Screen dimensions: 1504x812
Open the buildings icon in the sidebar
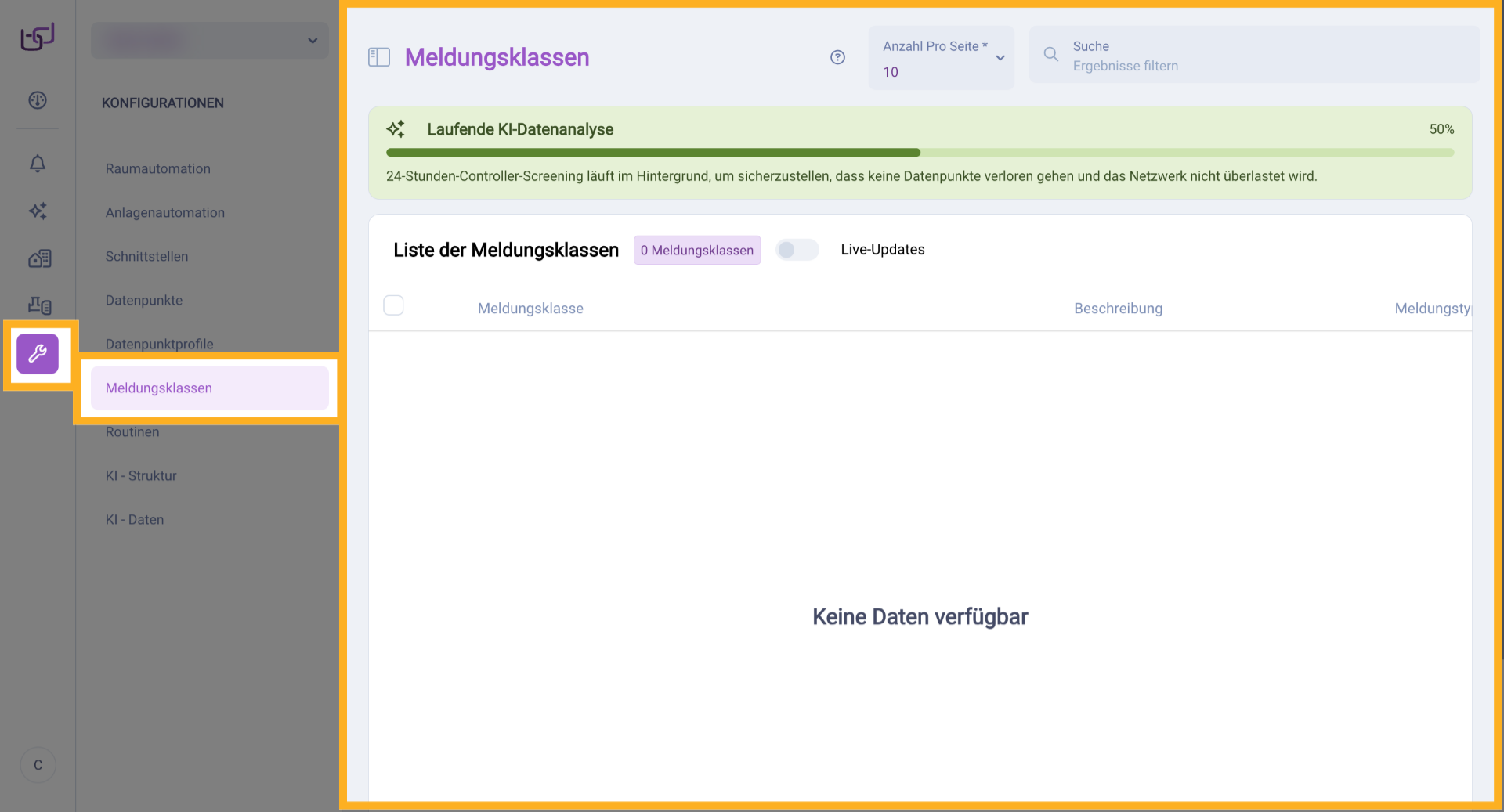38,258
